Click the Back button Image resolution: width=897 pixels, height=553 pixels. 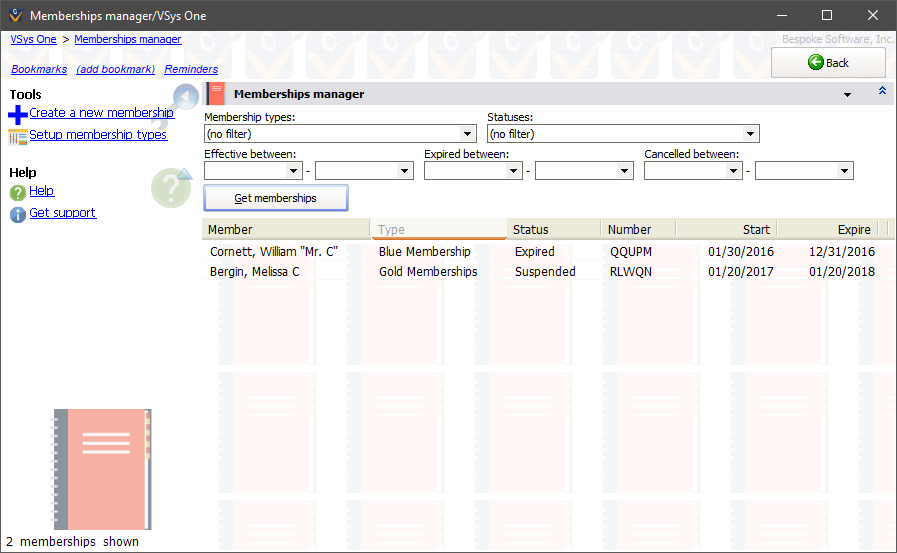[x=827, y=62]
